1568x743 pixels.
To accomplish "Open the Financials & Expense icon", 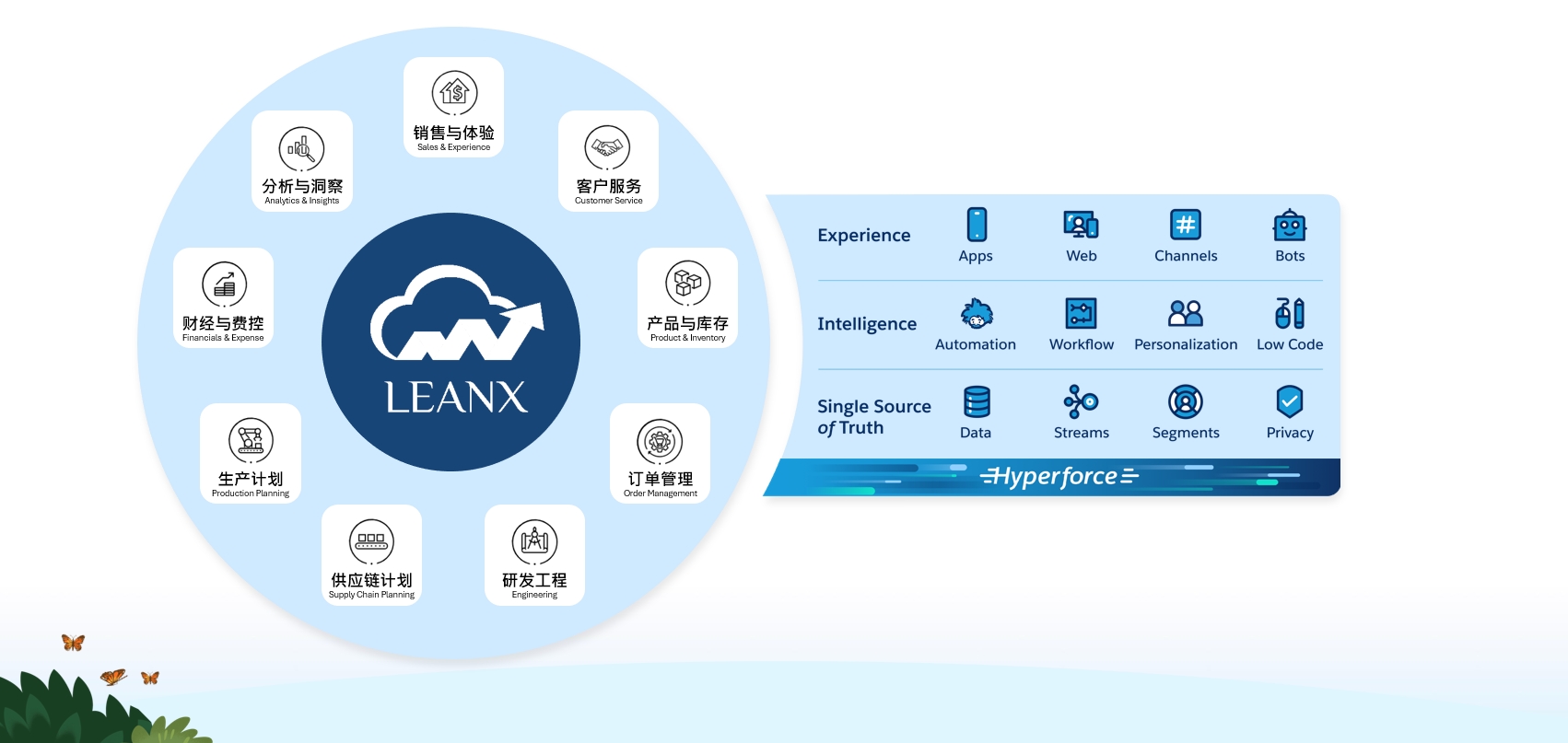I will coord(224,284).
